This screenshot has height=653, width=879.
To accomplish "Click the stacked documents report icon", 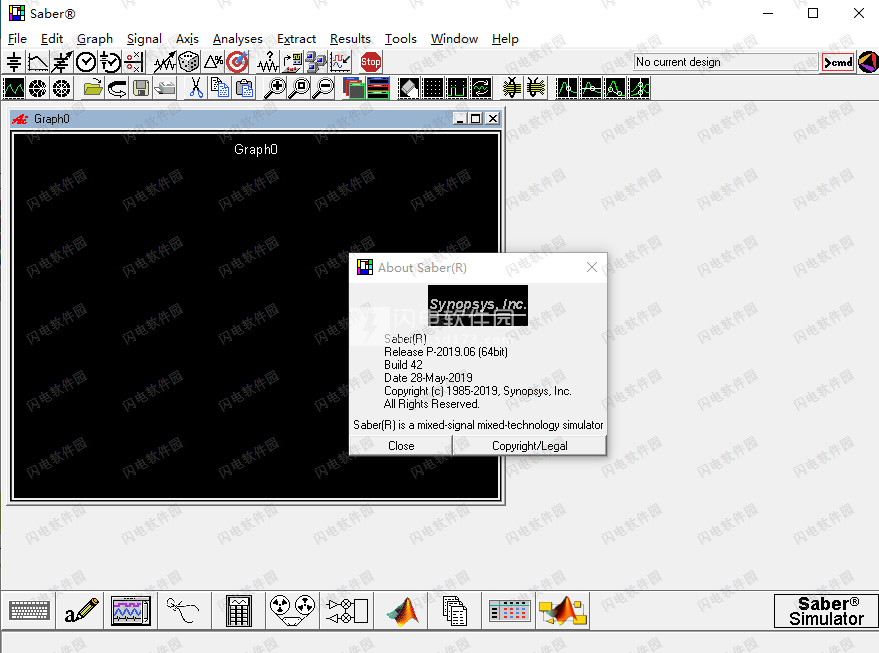I will tap(455, 610).
